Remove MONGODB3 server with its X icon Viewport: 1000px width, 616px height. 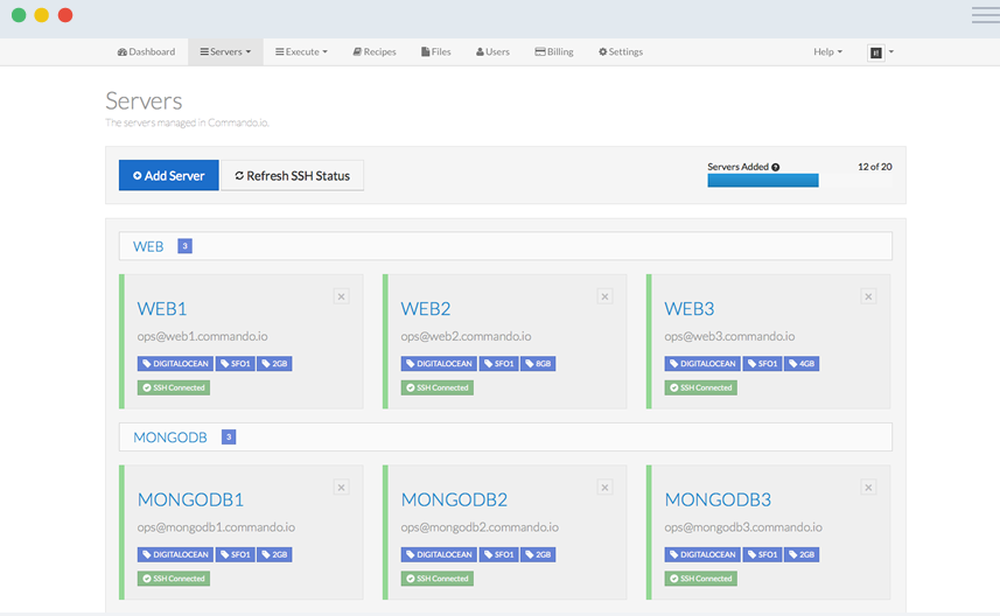[x=868, y=488]
